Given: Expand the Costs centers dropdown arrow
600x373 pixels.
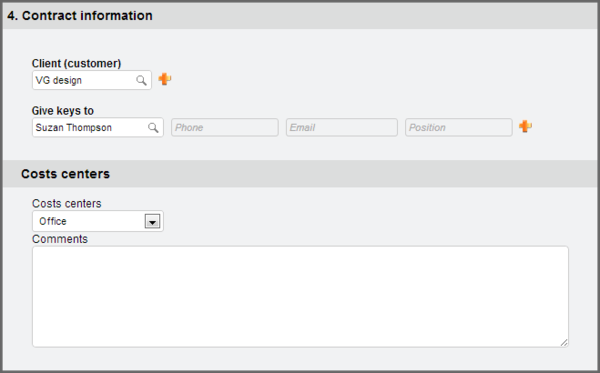Looking at the screenshot, I should [152, 222].
